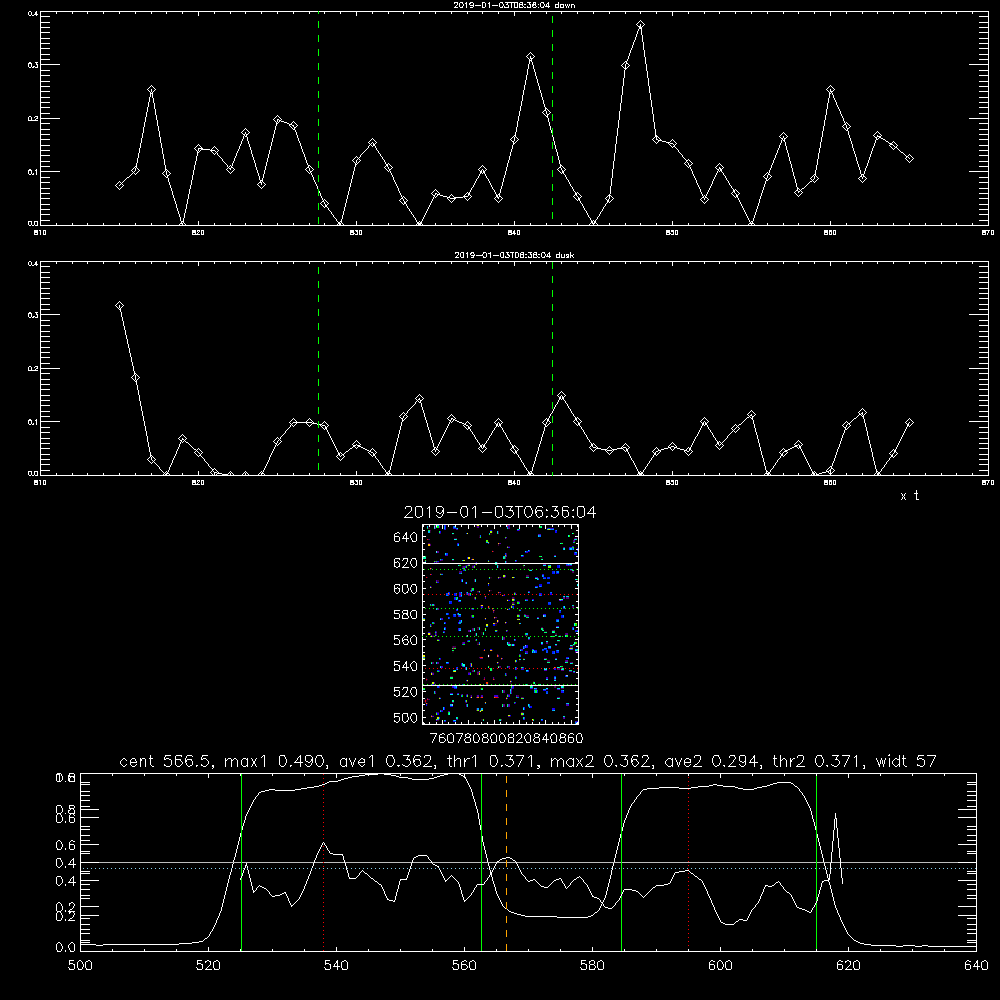Viewport: 1000px width, 1000px height.
Task: Click the 'thr2 0.371' statistic text
Action: (x=817, y=761)
